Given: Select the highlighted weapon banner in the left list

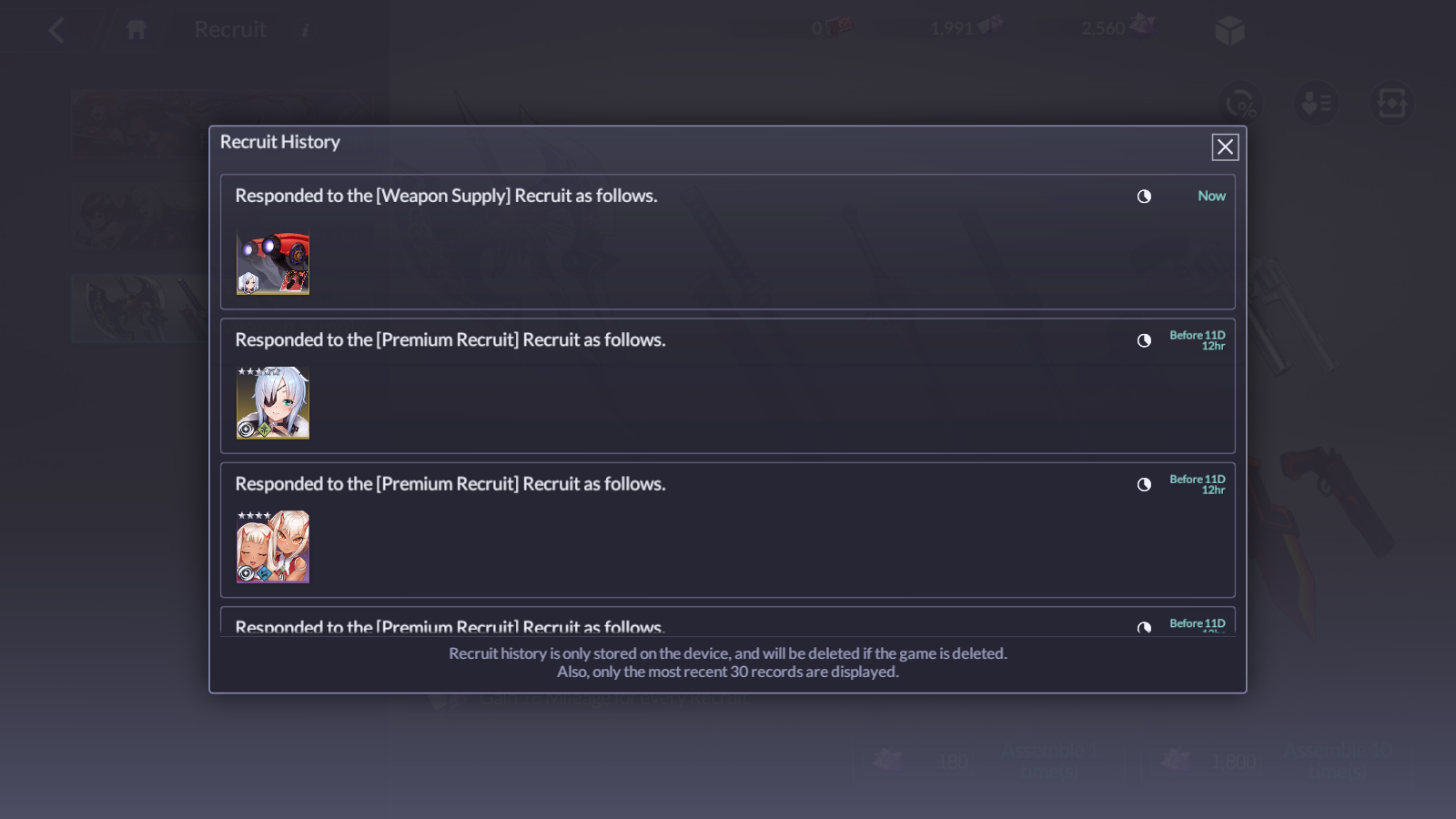Looking at the screenshot, I should click(141, 308).
